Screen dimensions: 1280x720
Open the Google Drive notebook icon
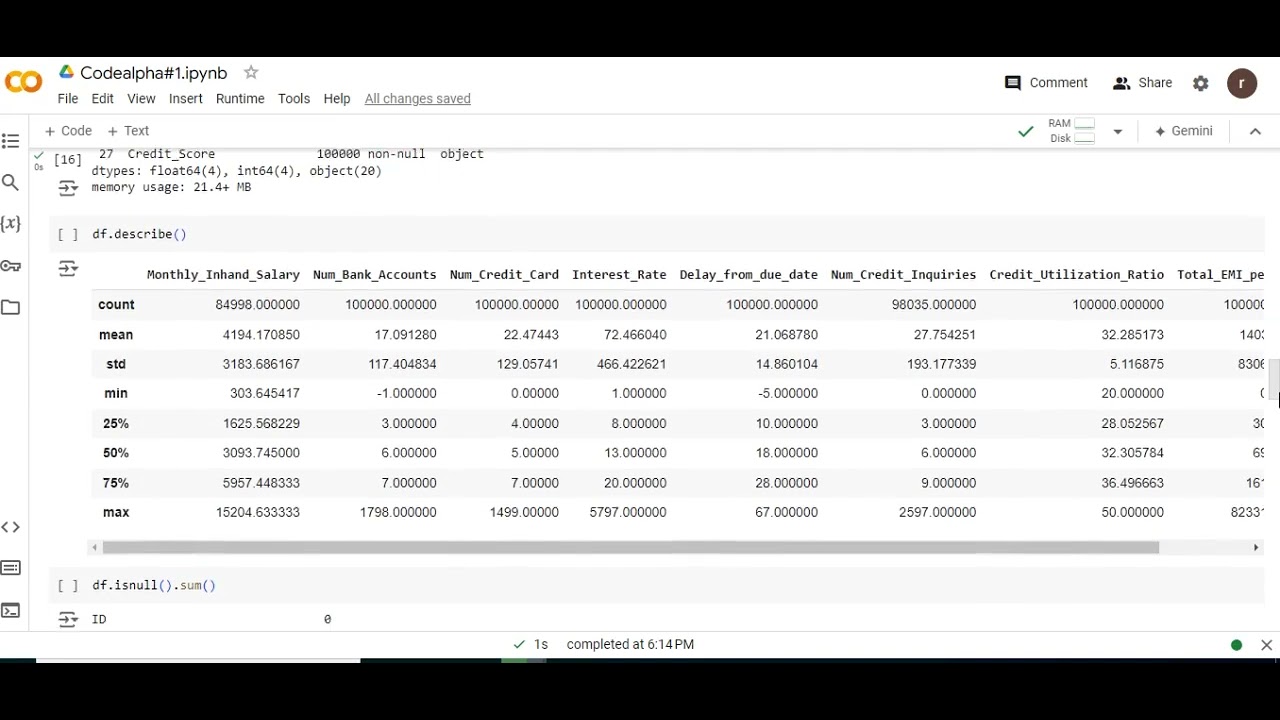(66, 72)
